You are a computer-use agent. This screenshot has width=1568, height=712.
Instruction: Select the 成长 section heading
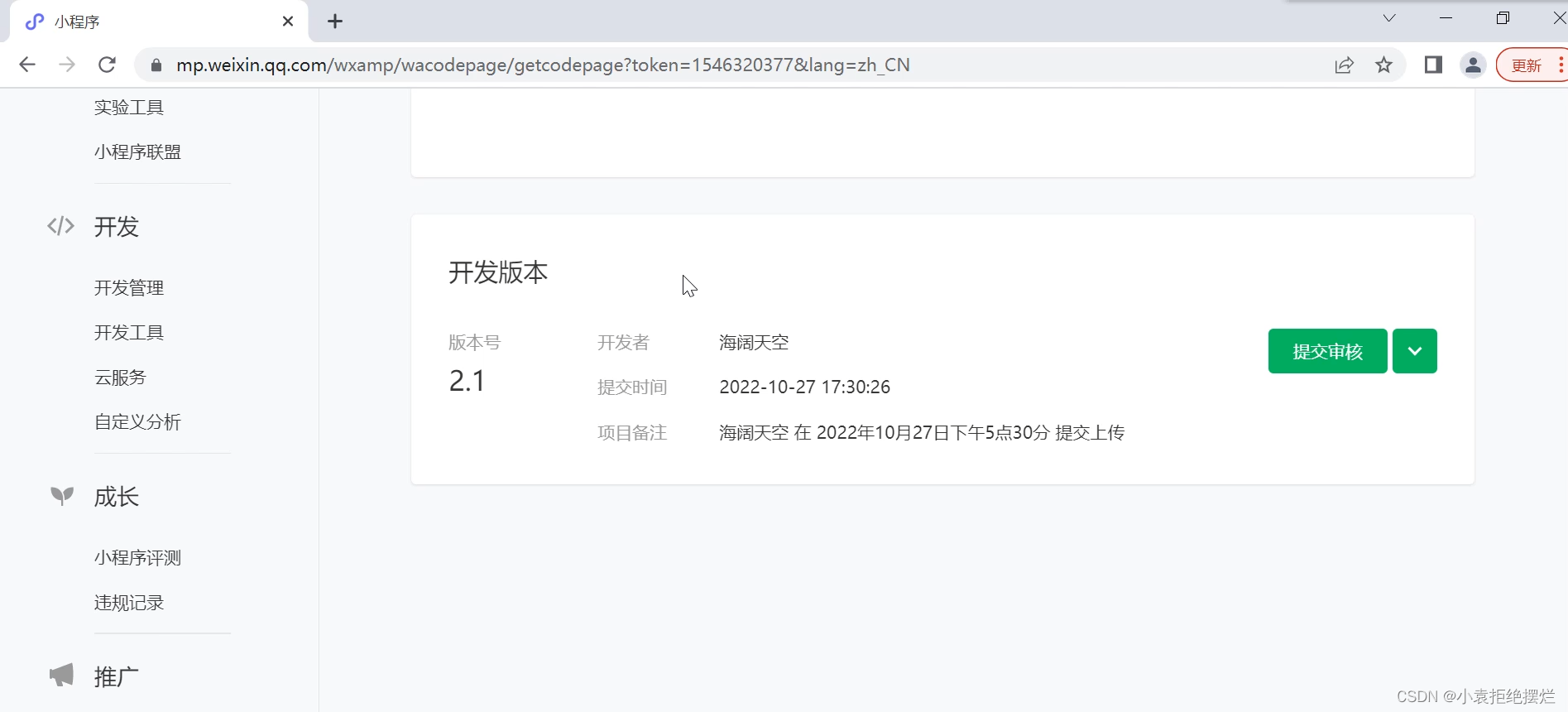[116, 496]
